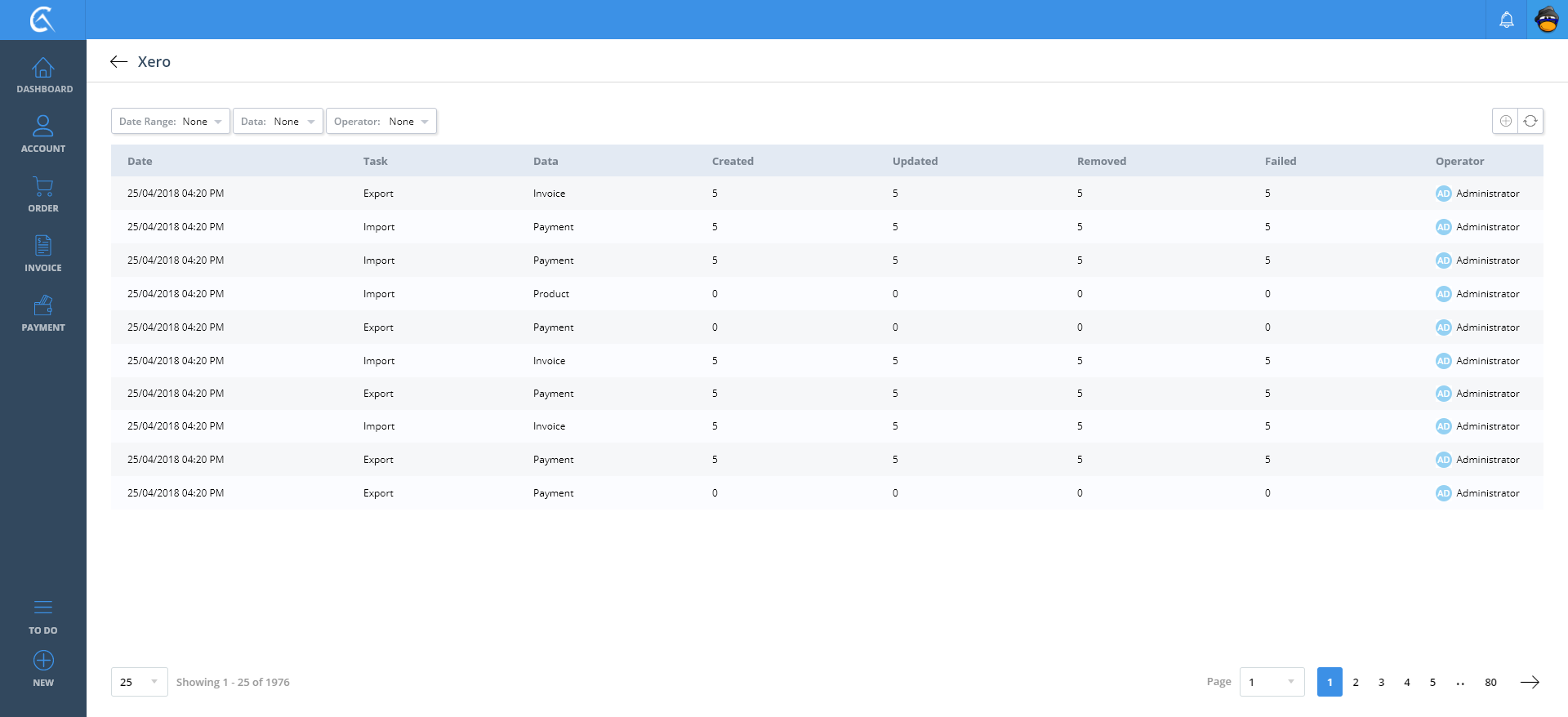Go to next page with the arrow
The image size is (1568, 717).
coord(1529,682)
